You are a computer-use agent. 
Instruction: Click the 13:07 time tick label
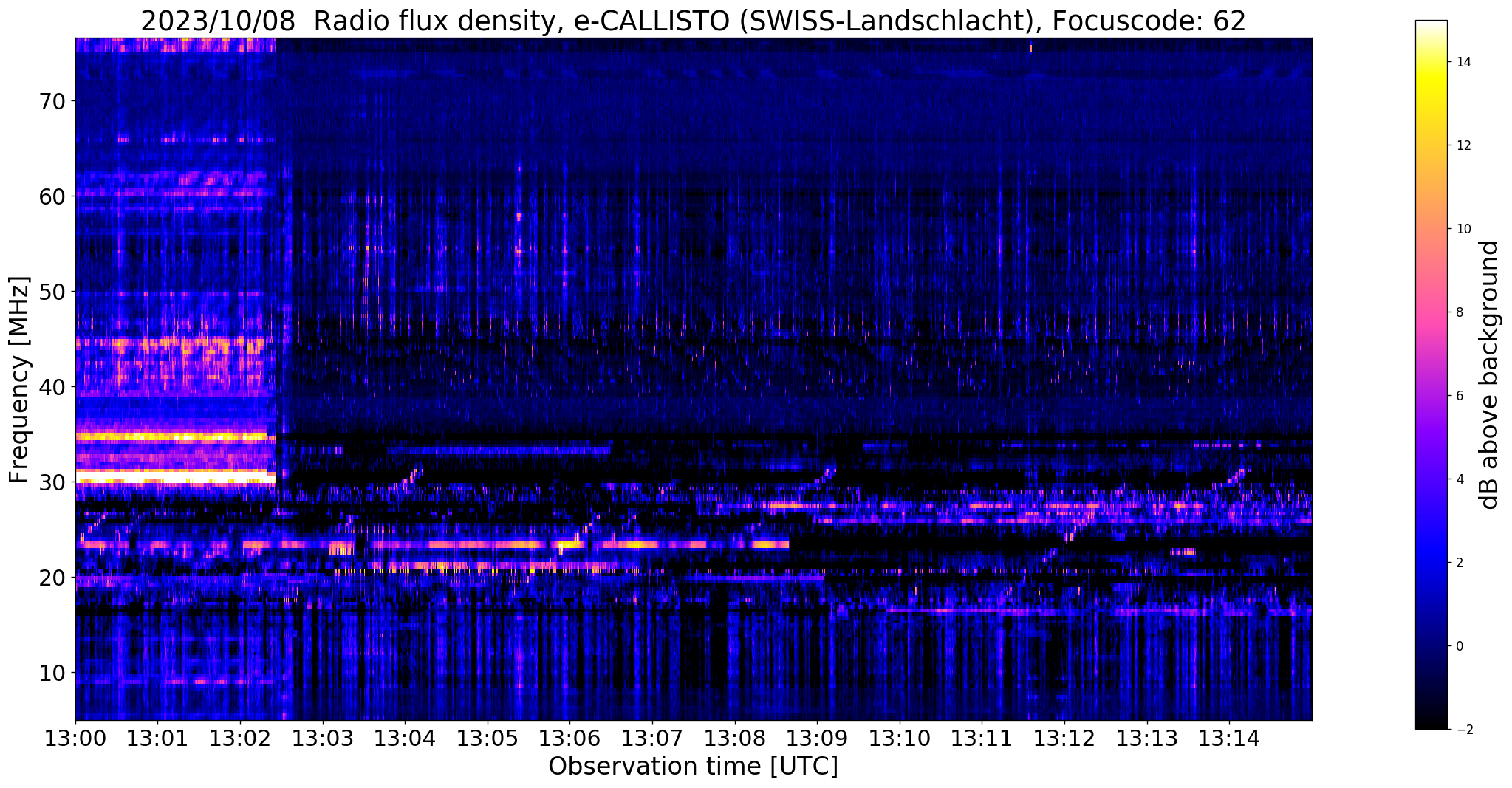coord(652,738)
